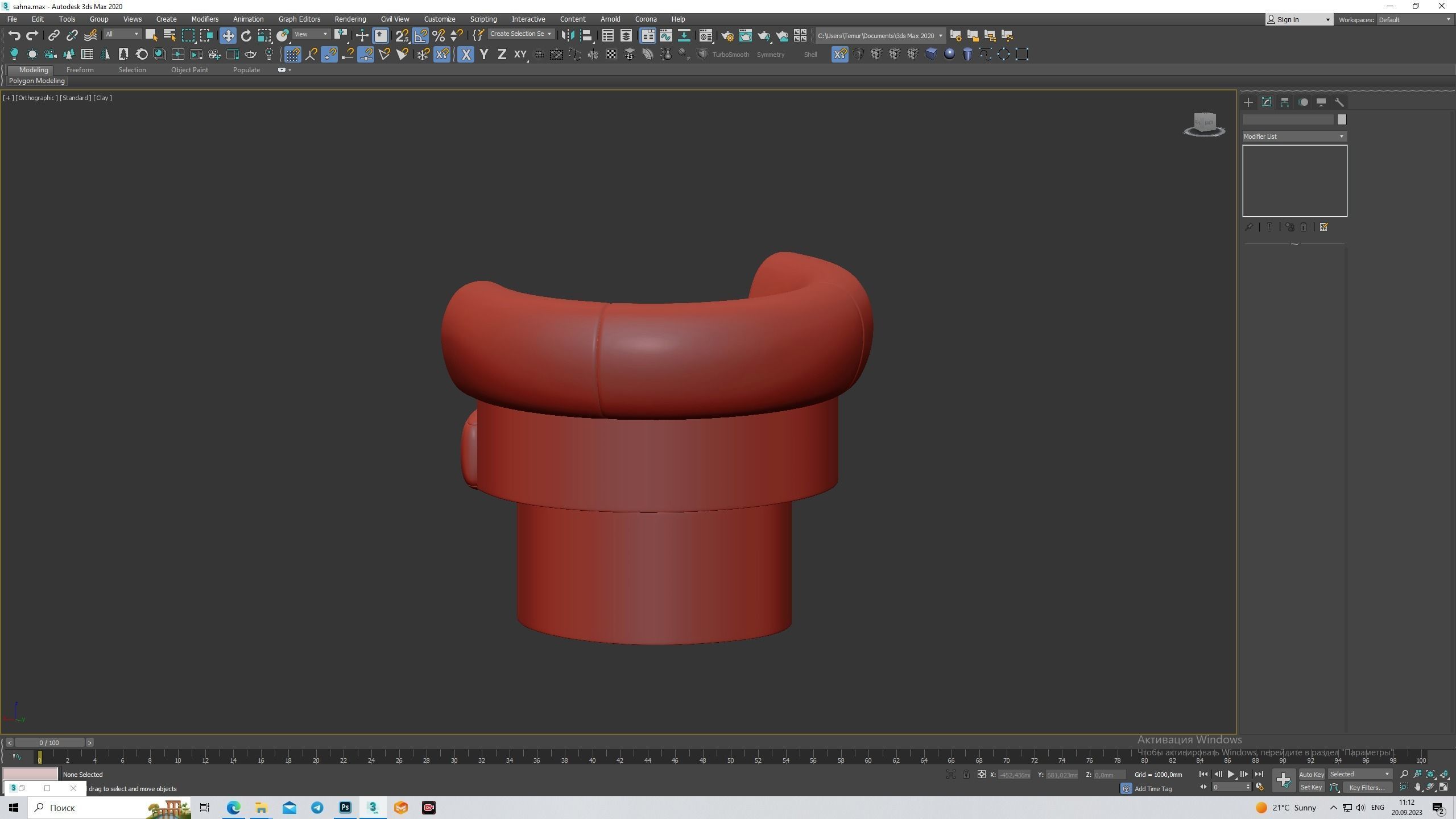Click the blue sphere primitive icon
The height and width of the screenshot is (819, 1456).
pos(949,54)
